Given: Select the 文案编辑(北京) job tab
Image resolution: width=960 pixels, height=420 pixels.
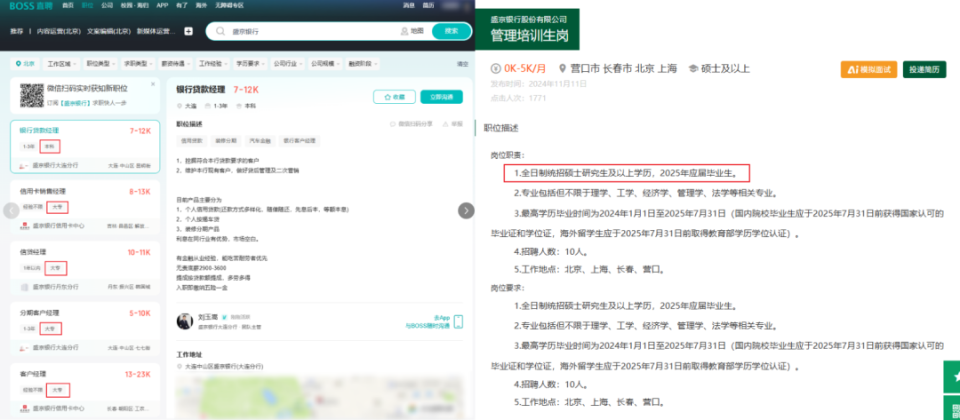Looking at the screenshot, I should 109,31.
